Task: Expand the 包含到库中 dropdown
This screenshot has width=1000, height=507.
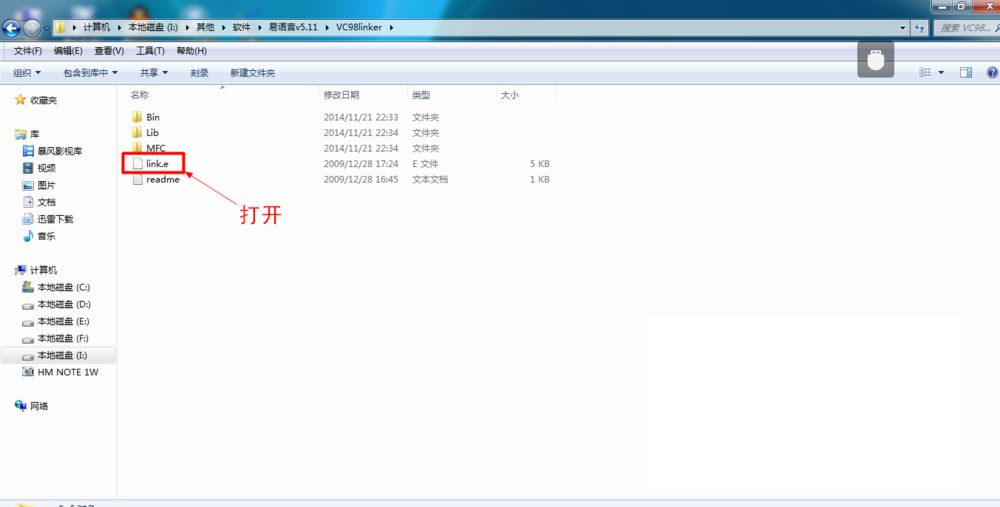Action: coord(90,73)
